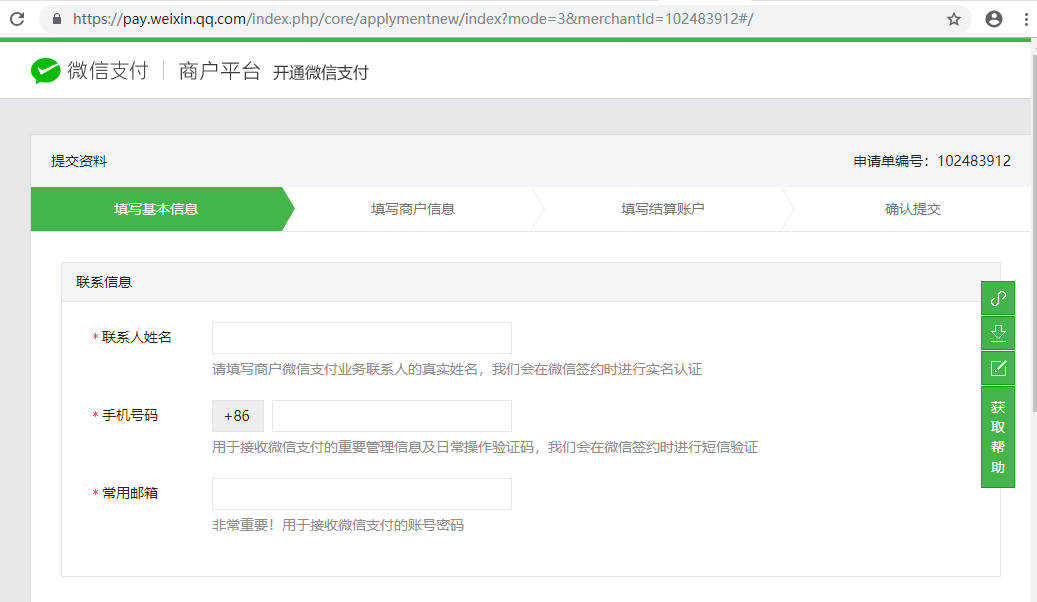Click the 联系信息 section header
Image resolution: width=1037 pixels, height=602 pixels.
point(104,282)
